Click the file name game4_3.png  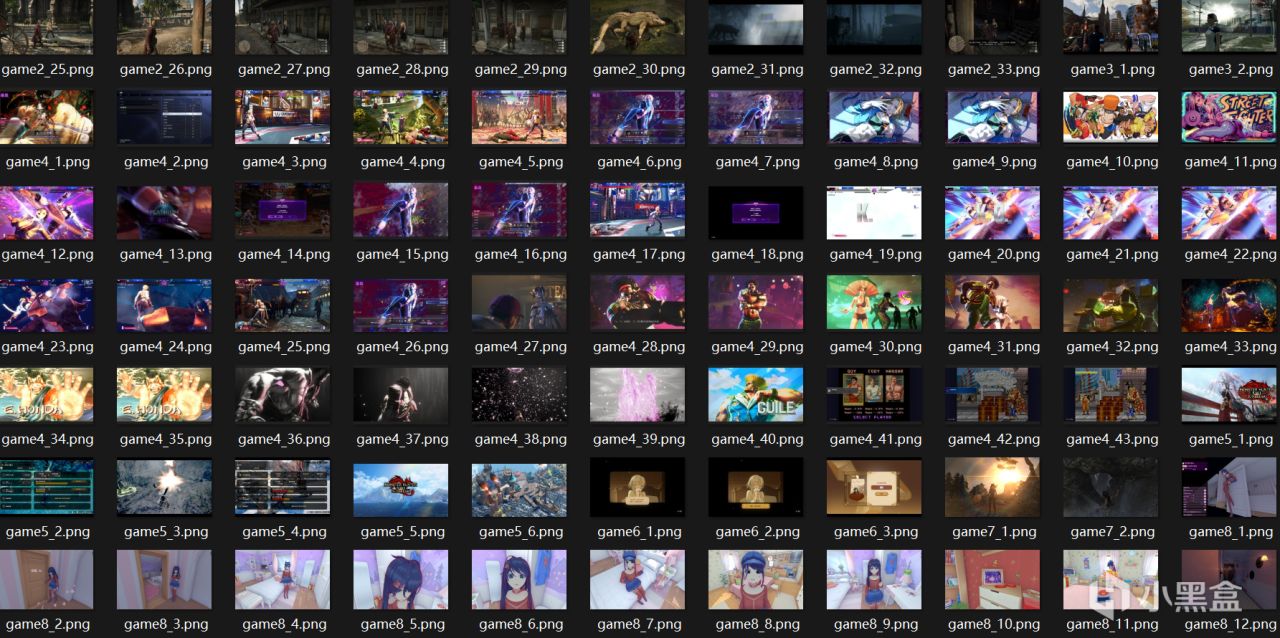(284, 162)
